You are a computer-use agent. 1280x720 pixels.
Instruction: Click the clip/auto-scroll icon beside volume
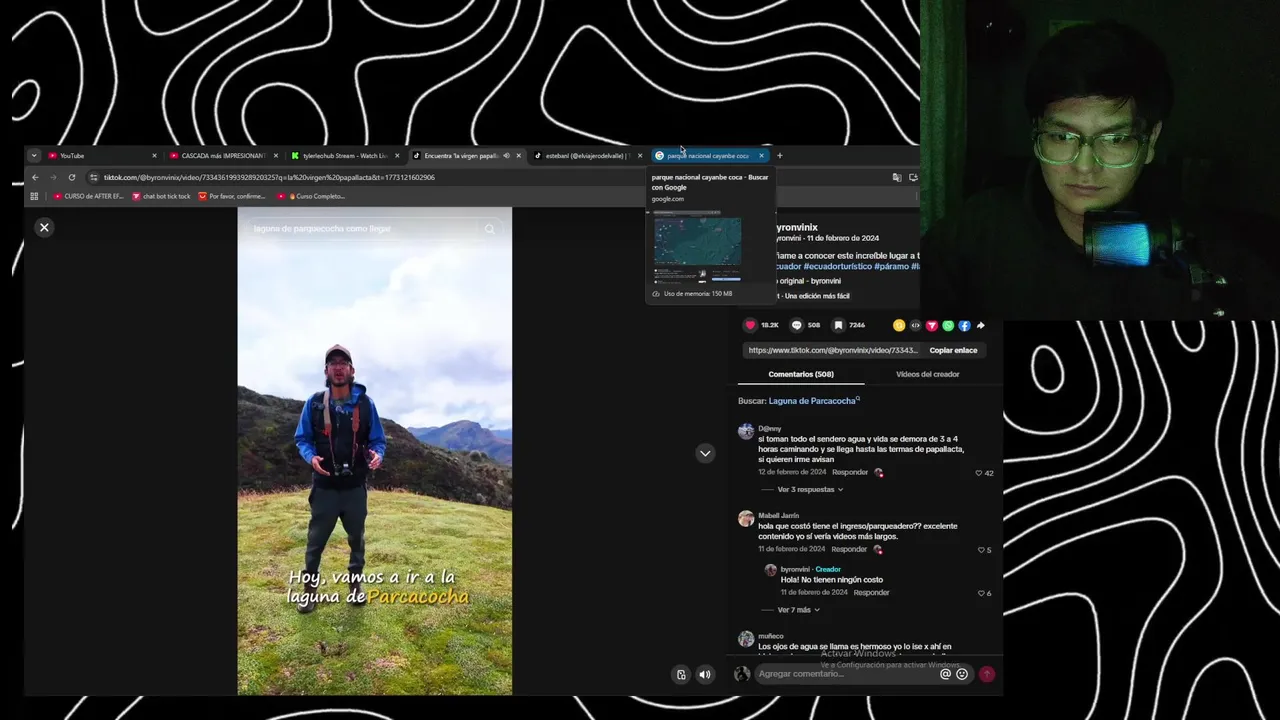pos(681,674)
